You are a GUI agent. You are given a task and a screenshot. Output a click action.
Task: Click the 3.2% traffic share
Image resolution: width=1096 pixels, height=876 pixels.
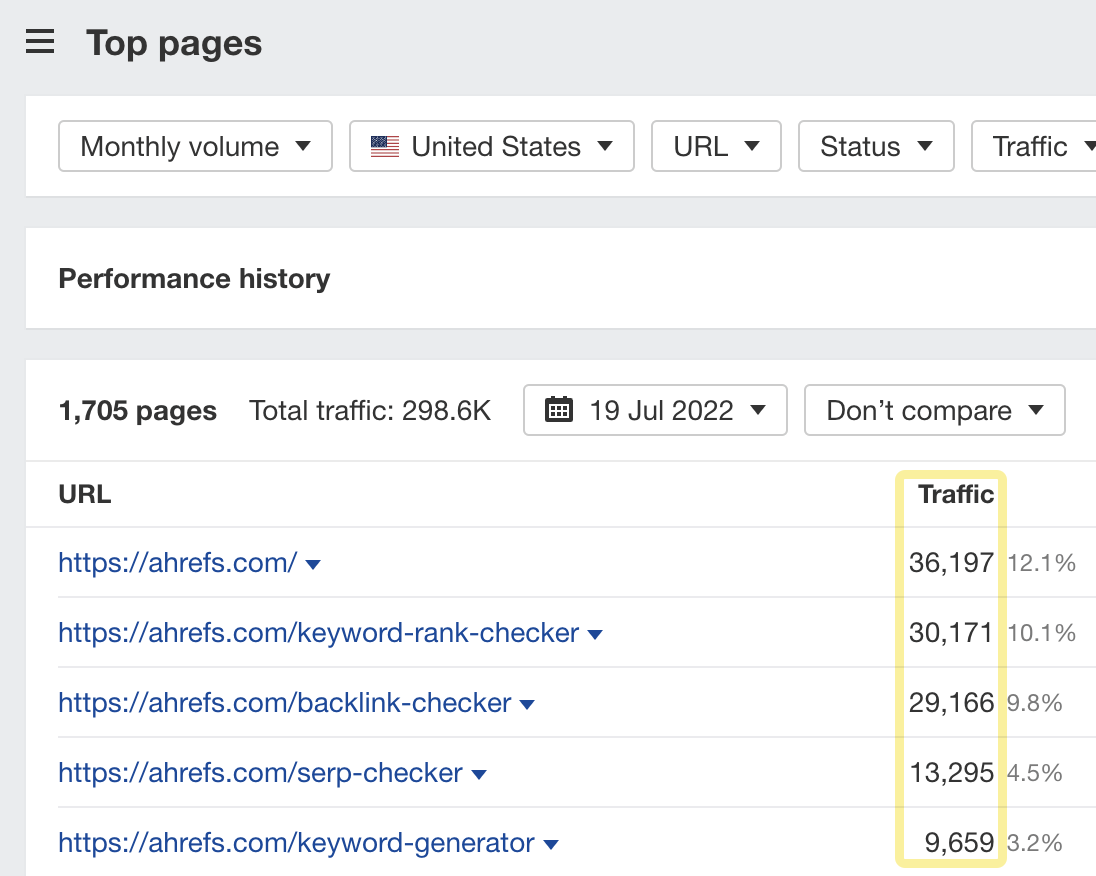click(1034, 842)
